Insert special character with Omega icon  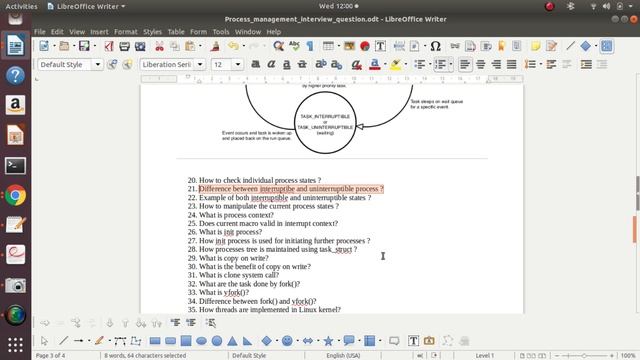pos(436,46)
